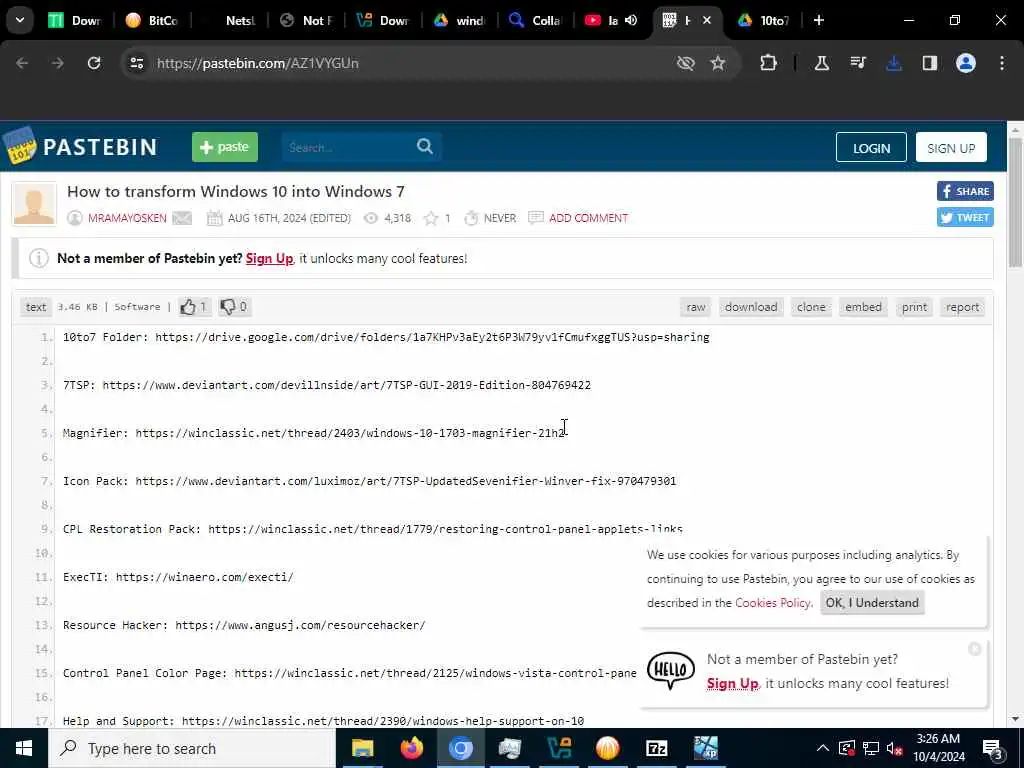Open the muted volume tray icon
The width and height of the screenshot is (1024, 768).
coord(895,748)
